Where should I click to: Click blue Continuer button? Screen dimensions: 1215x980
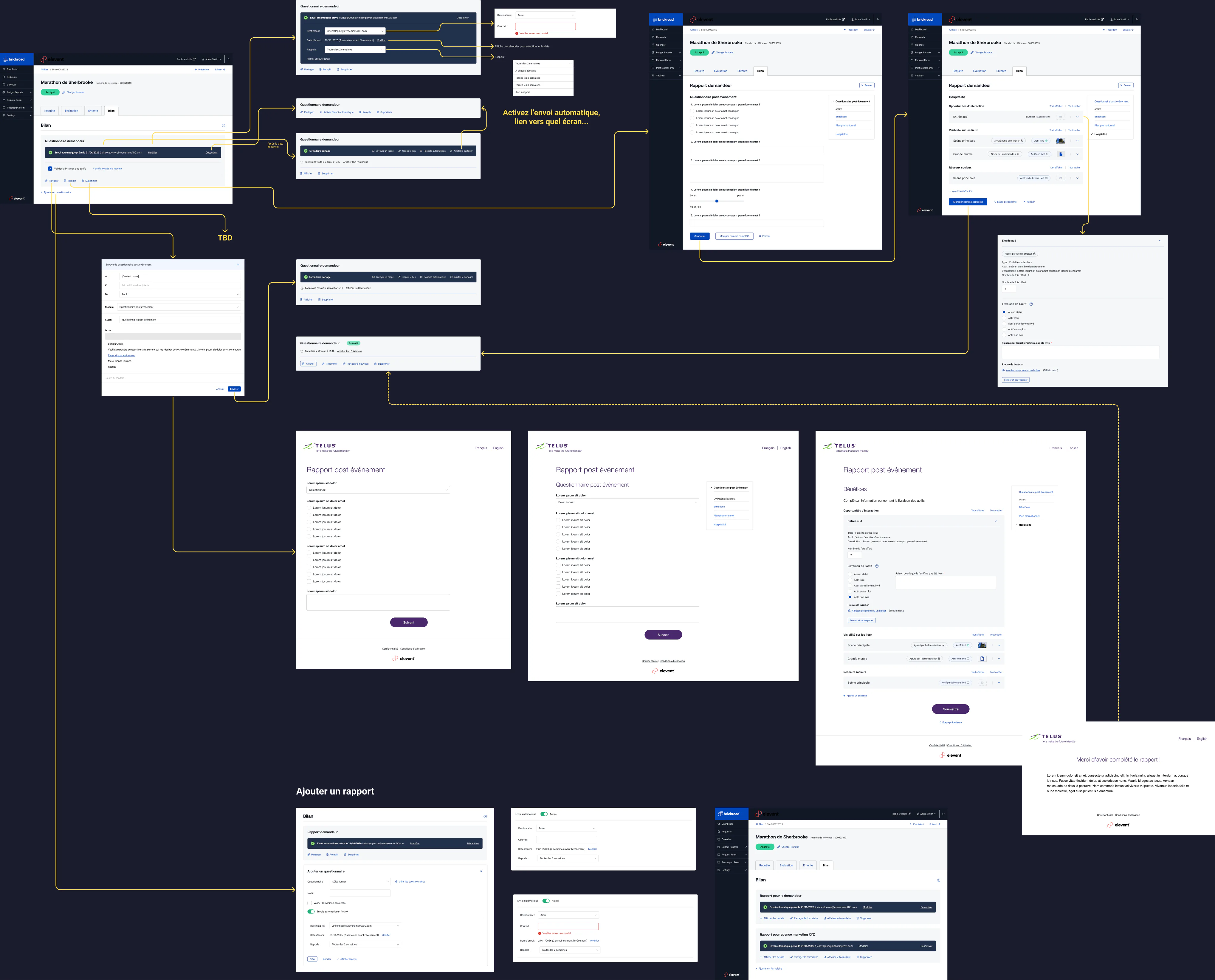click(x=700, y=236)
